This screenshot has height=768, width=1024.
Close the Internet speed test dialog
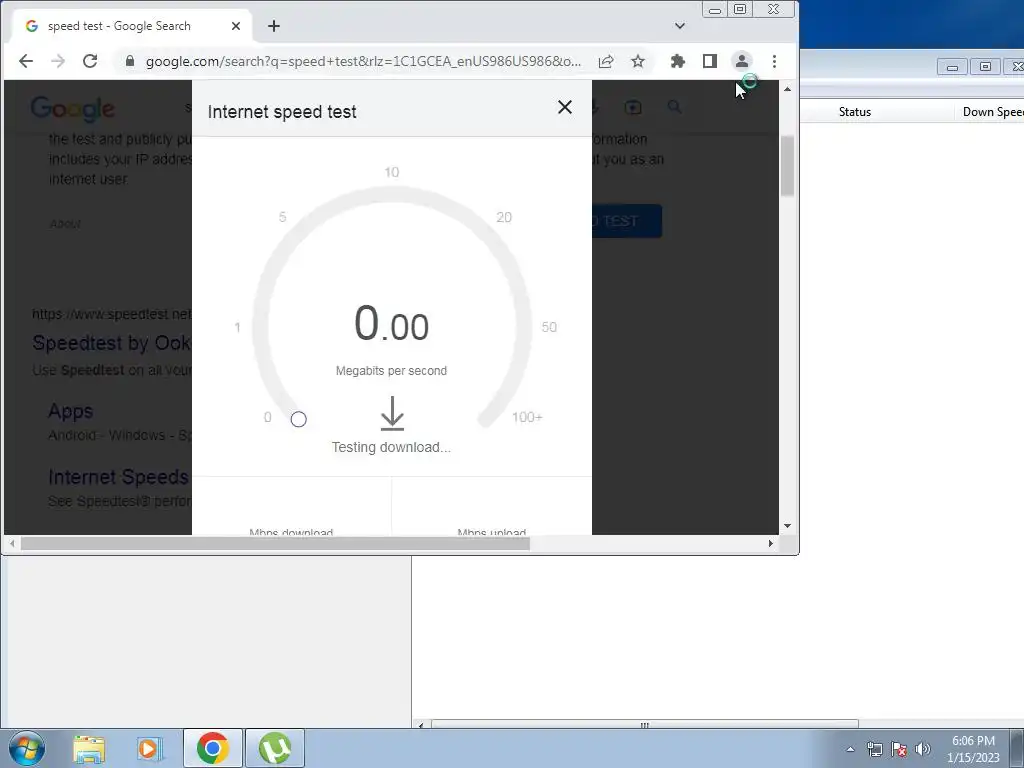(565, 107)
